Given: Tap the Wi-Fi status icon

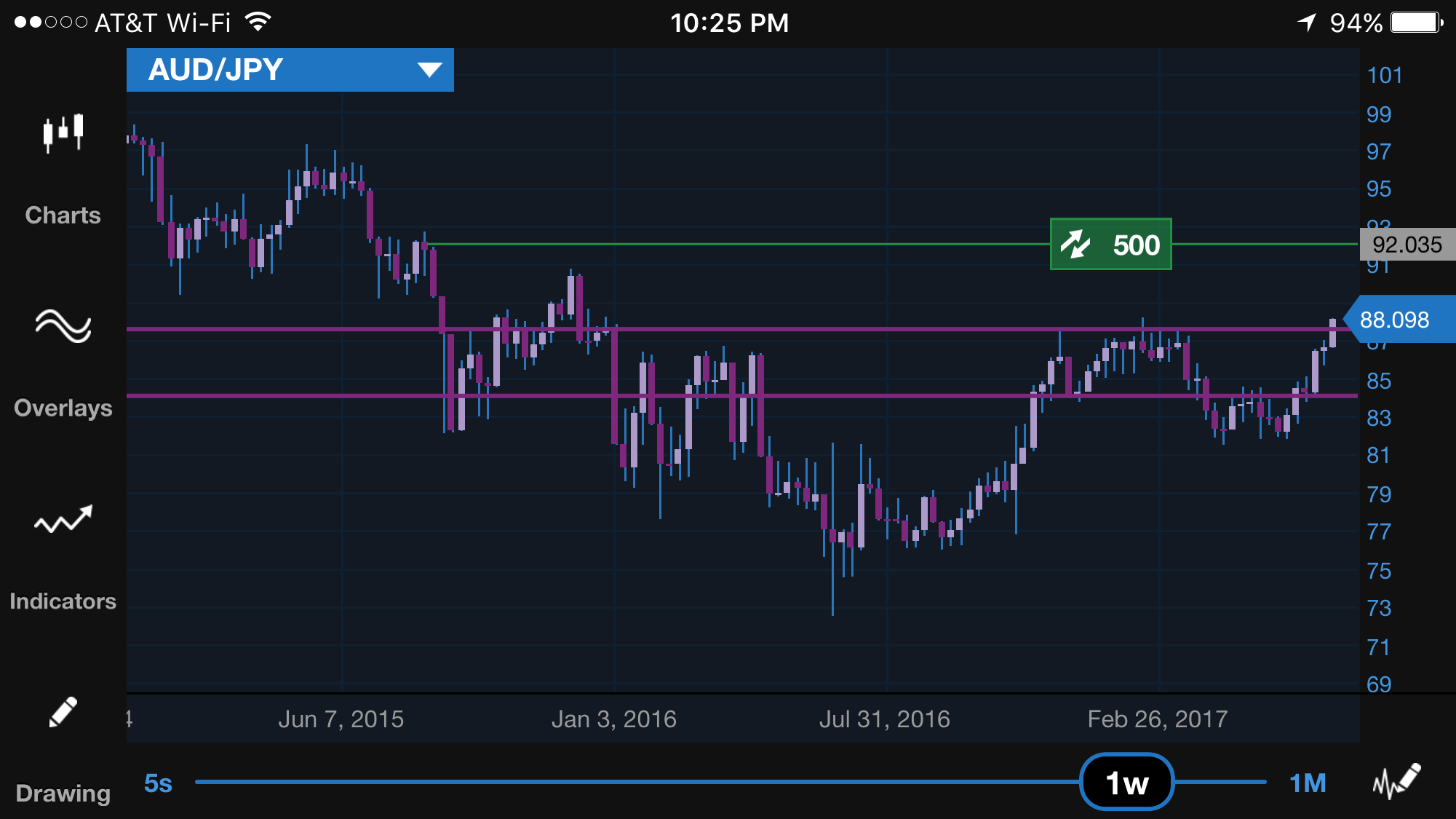Looking at the screenshot, I should [258, 22].
